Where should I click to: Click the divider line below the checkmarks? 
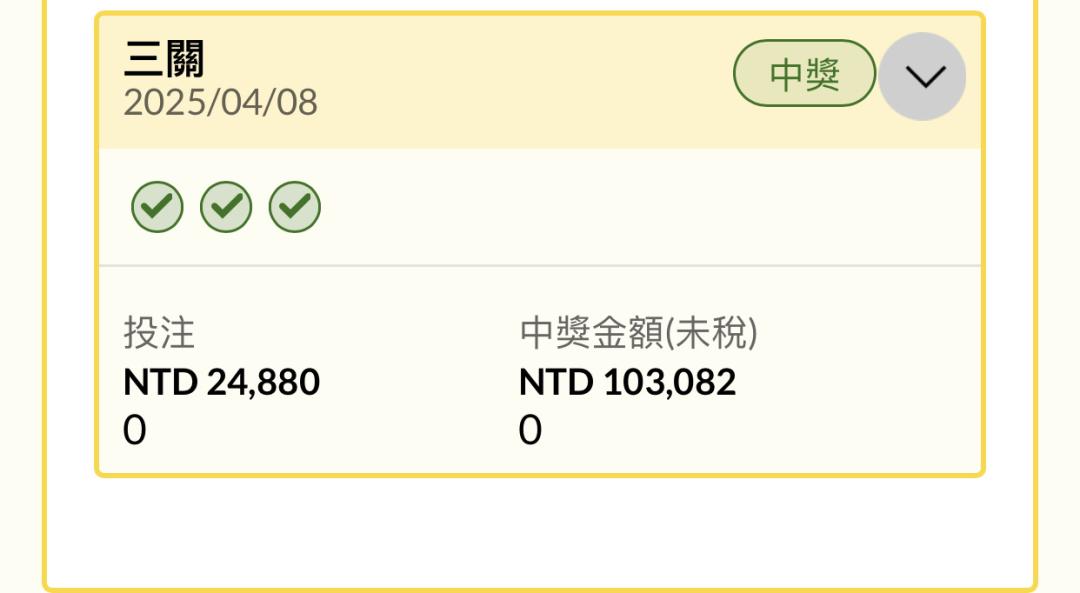click(x=540, y=265)
